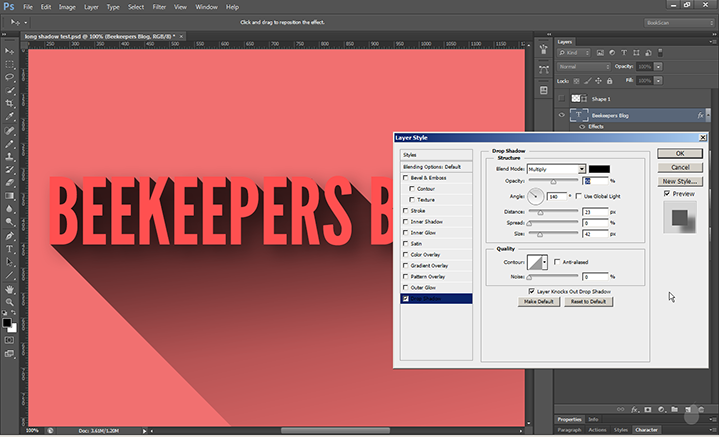Click the New Style... button
The width and height of the screenshot is (719, 437).
pyautogui.click(x=680, y=181)
